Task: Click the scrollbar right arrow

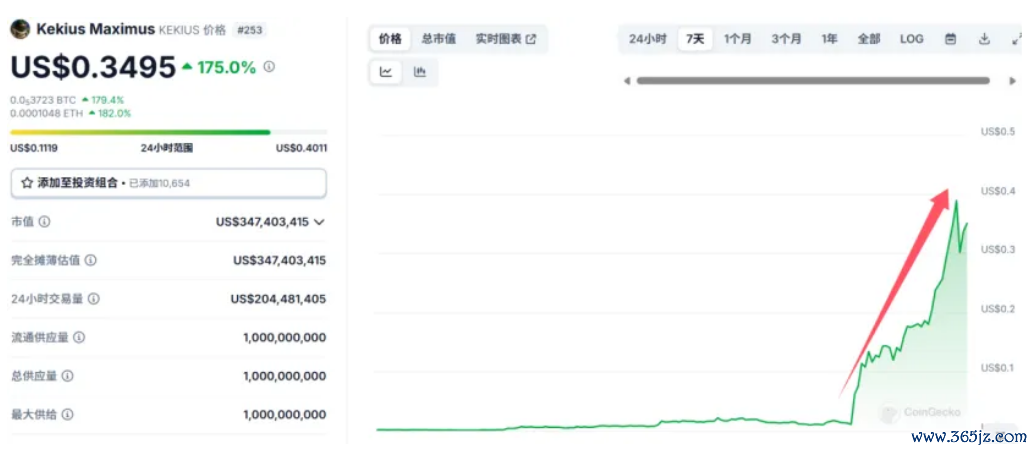Action: [x=1012, y=81]
